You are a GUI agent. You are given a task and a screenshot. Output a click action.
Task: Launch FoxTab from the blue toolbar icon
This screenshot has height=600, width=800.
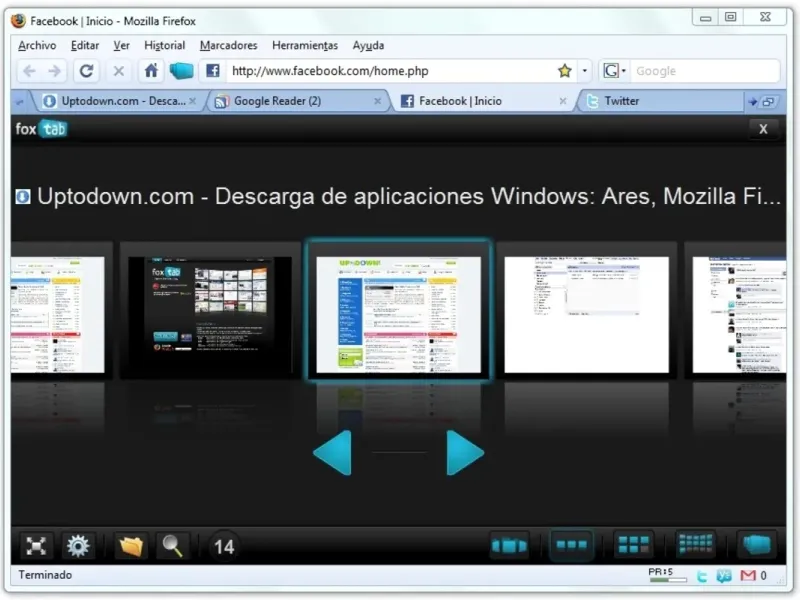[x=181, y=71]
